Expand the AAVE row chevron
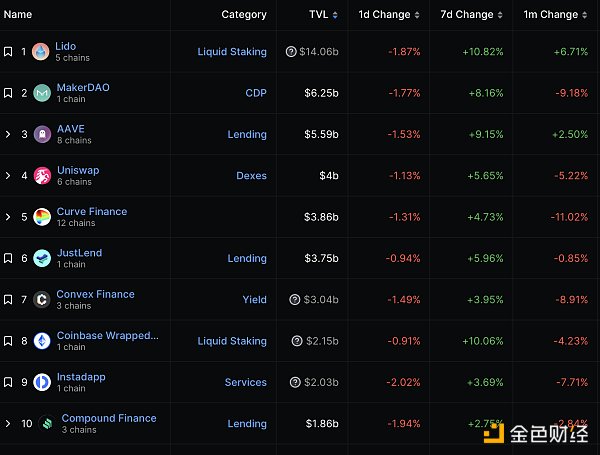600x455 pixels. (x=8, y=134)
